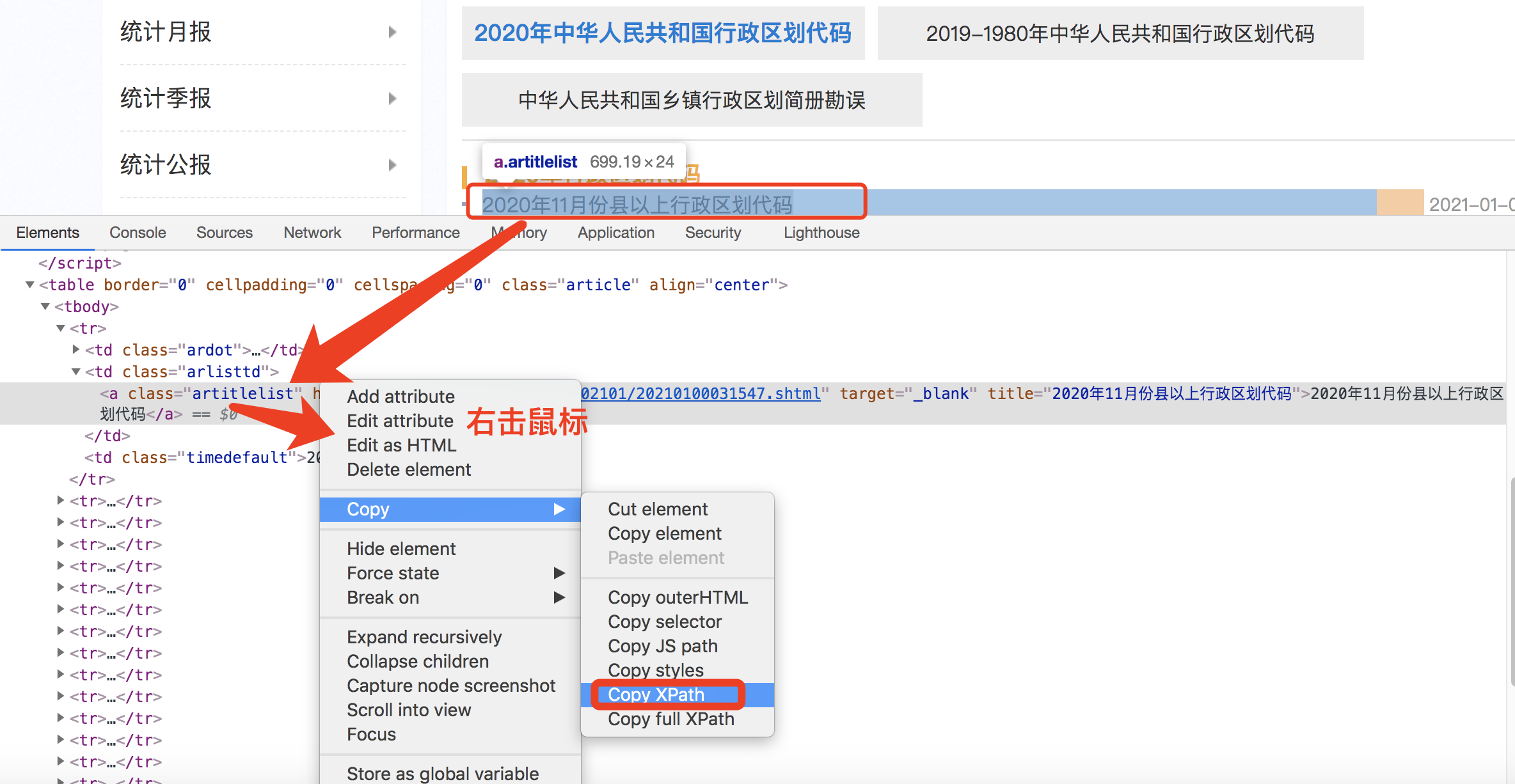The image size is (1515, 784).
Task: Open the Break on submenu
Action: [450, 597]
